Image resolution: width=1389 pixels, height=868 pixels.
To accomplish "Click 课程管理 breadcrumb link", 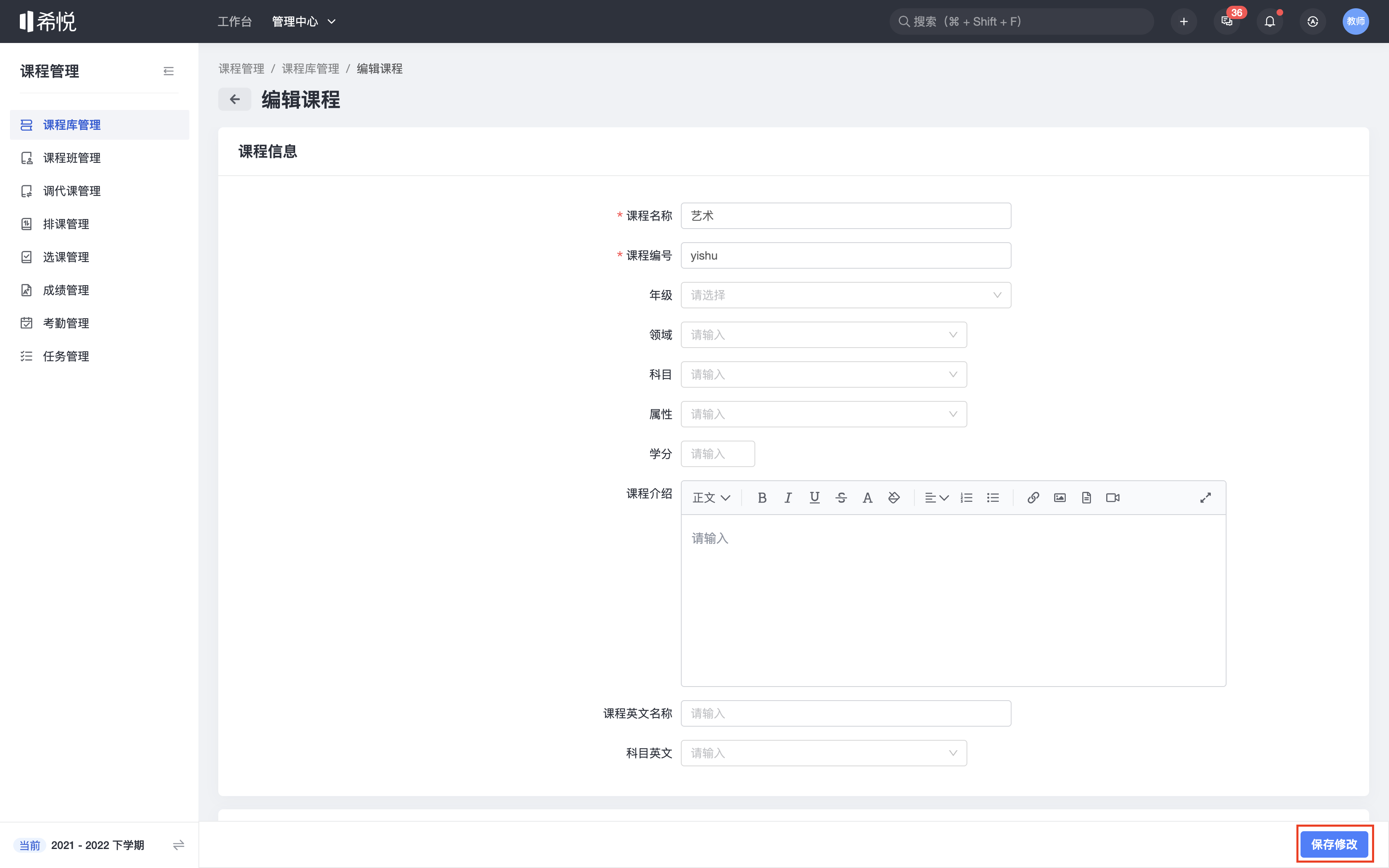I will 241,69.
